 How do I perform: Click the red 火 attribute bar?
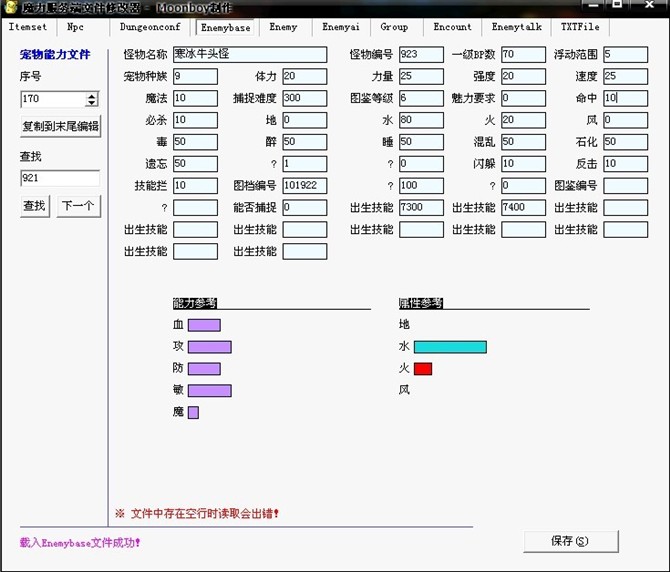point(422,369)
